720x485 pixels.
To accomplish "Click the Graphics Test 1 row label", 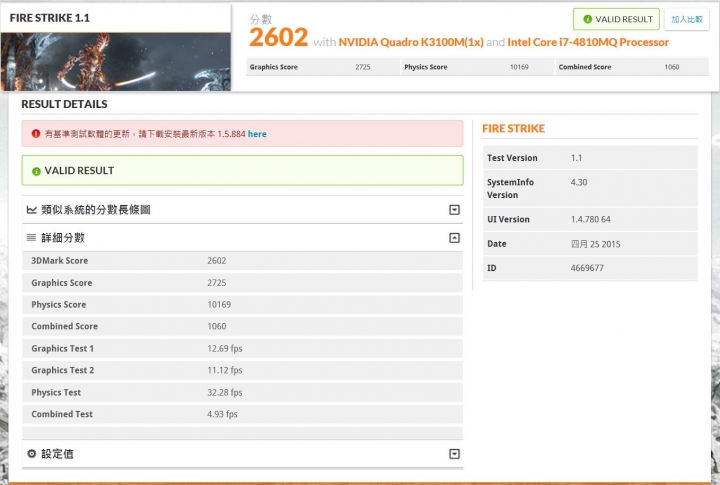I will pyautogui.click(x=62, y=349).
